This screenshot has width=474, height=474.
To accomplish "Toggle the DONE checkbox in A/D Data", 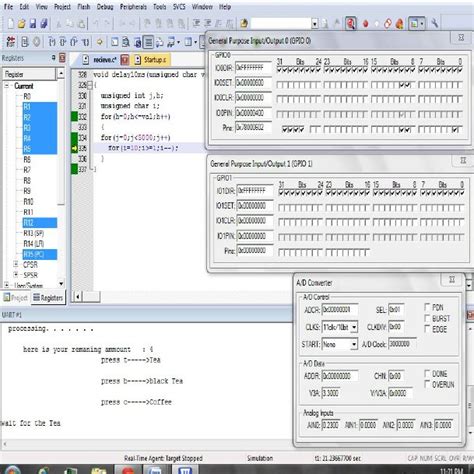I will pyautogui.click(x=427, y=373).
